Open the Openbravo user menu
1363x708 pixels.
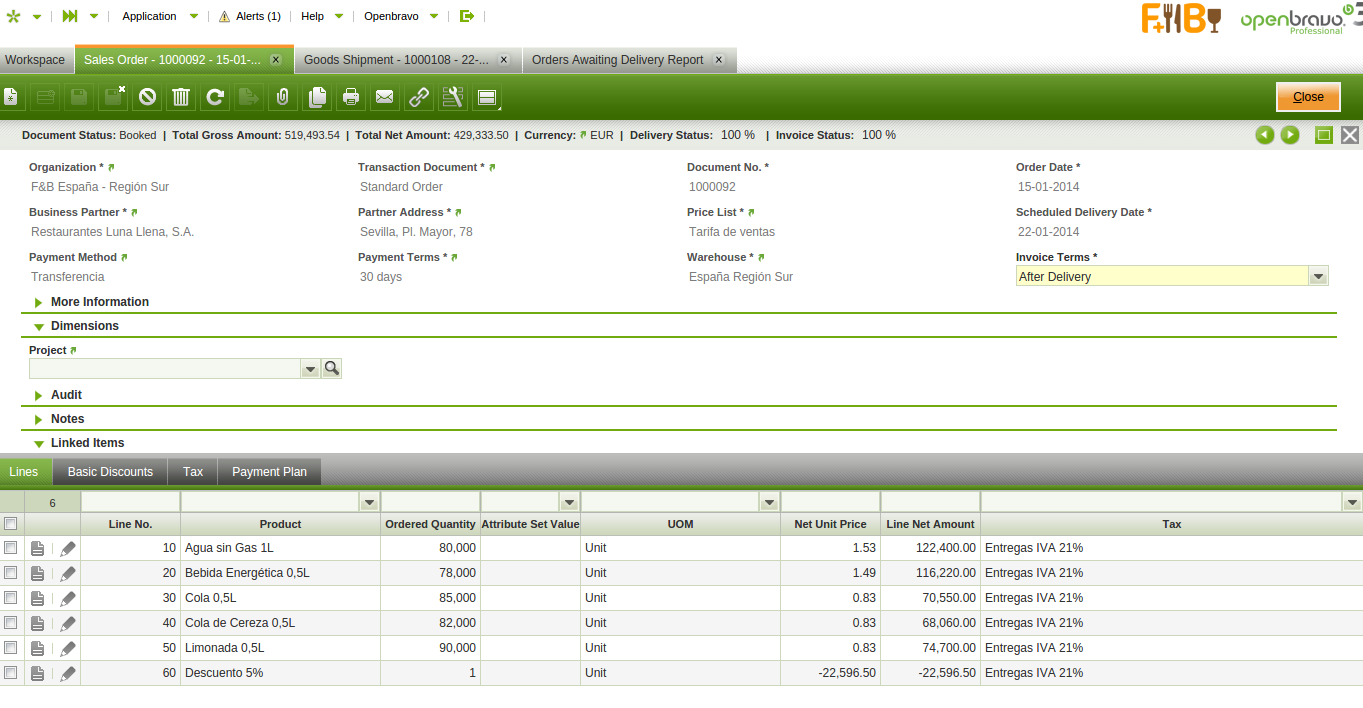(400, 16)
